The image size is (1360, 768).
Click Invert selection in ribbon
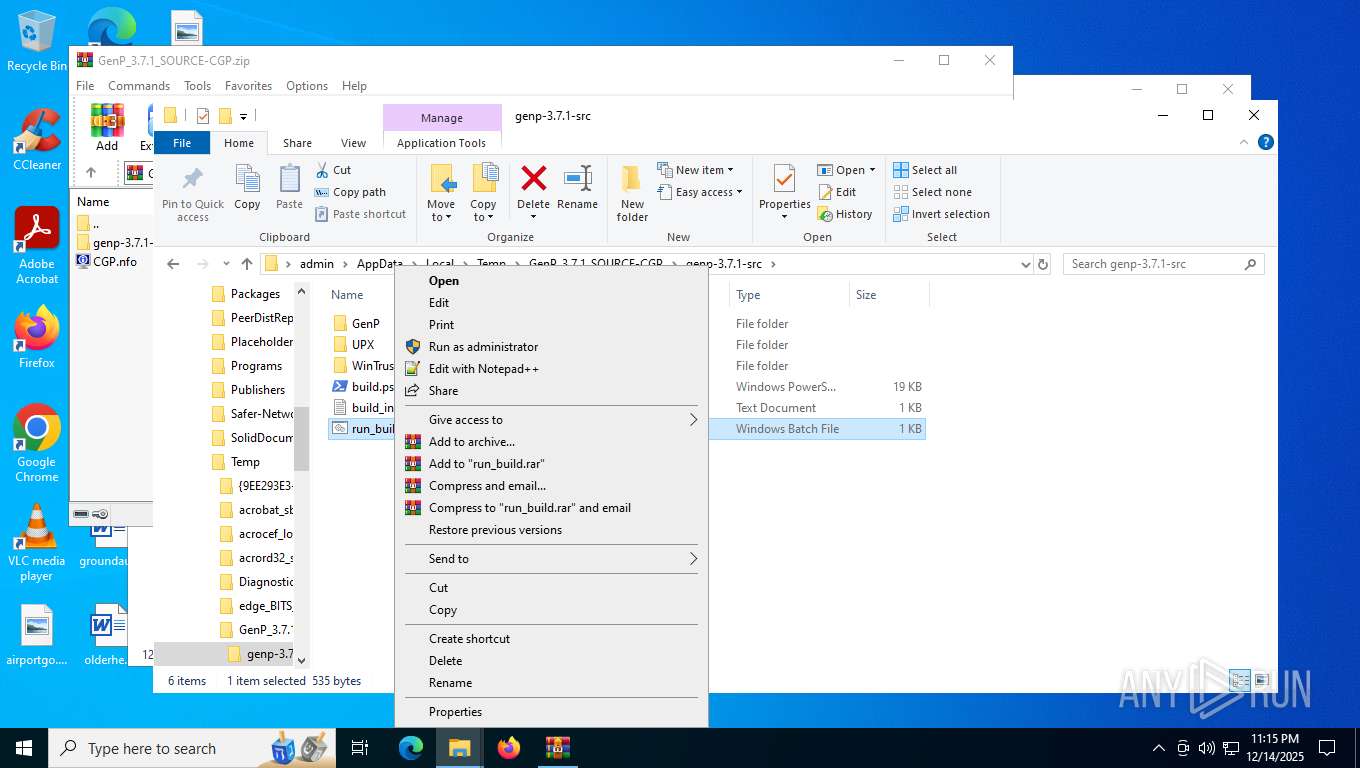click(x=941, y=214)
